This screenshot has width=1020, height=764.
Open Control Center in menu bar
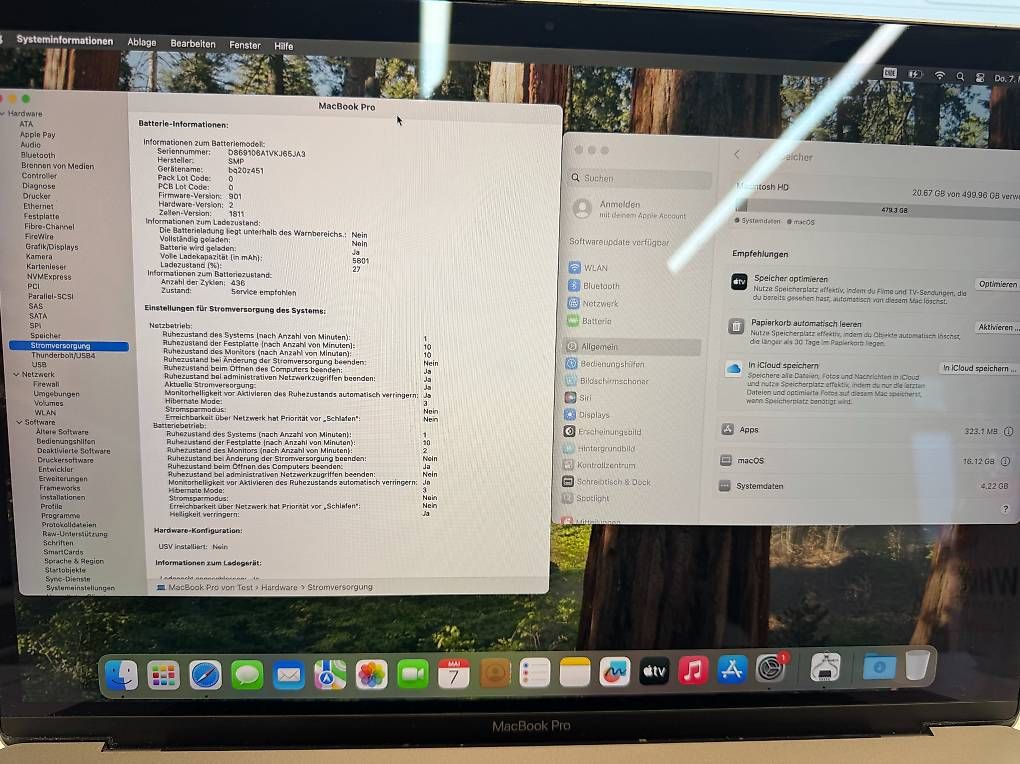[980, 77]
